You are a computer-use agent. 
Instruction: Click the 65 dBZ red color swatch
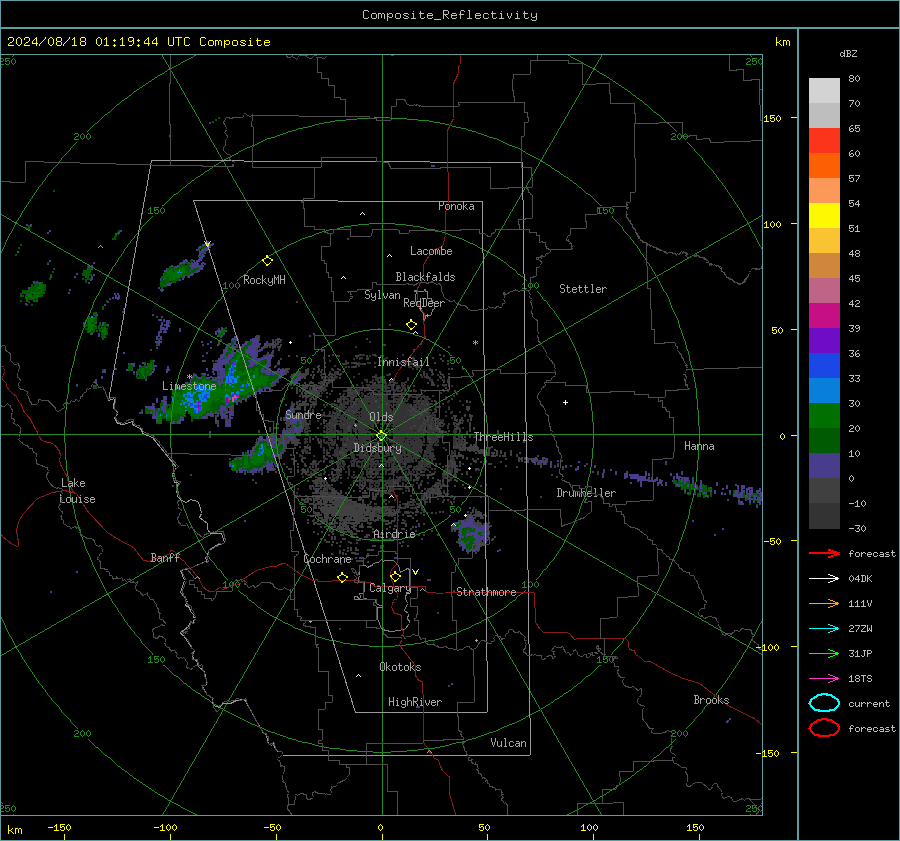[824, 140]
